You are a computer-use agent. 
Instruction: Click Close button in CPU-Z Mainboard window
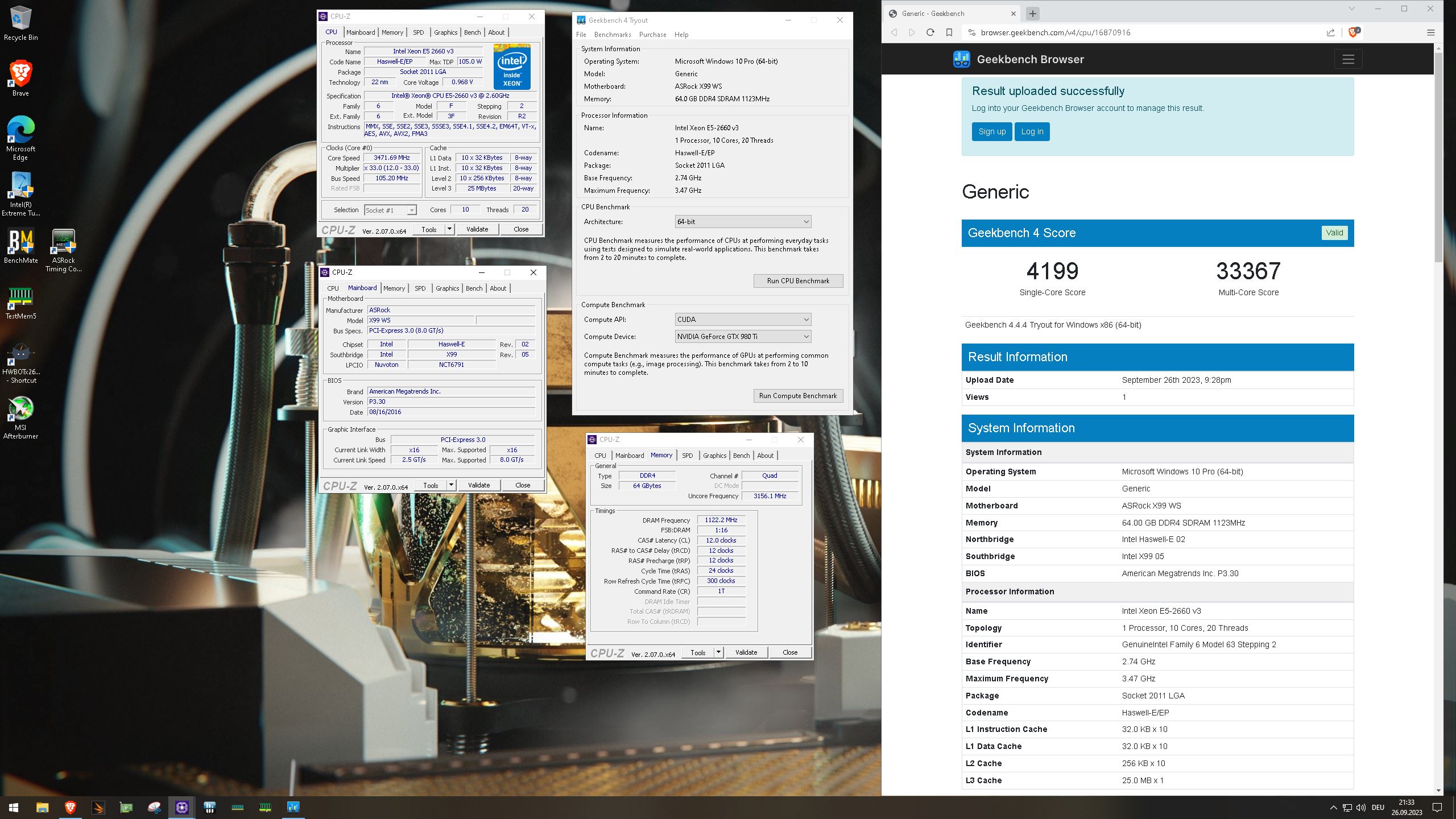[x=523, y=485]
